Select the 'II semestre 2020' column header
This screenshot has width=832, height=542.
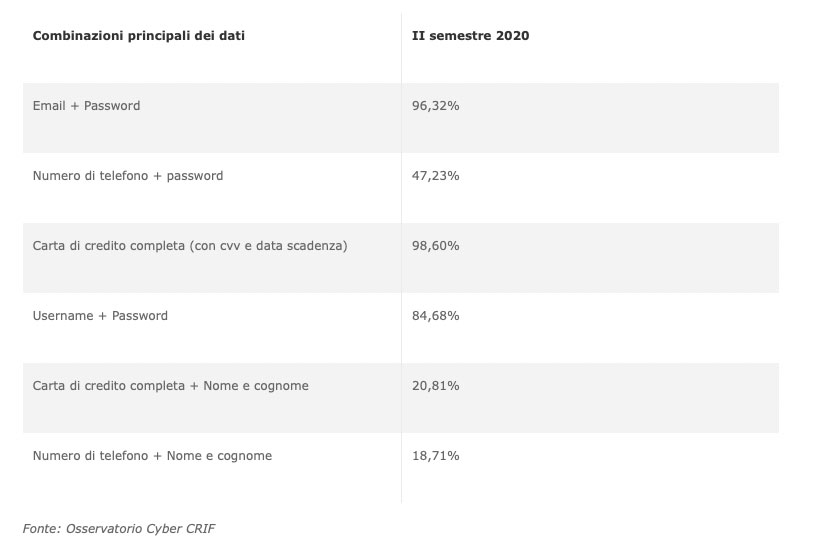[471, 36]
